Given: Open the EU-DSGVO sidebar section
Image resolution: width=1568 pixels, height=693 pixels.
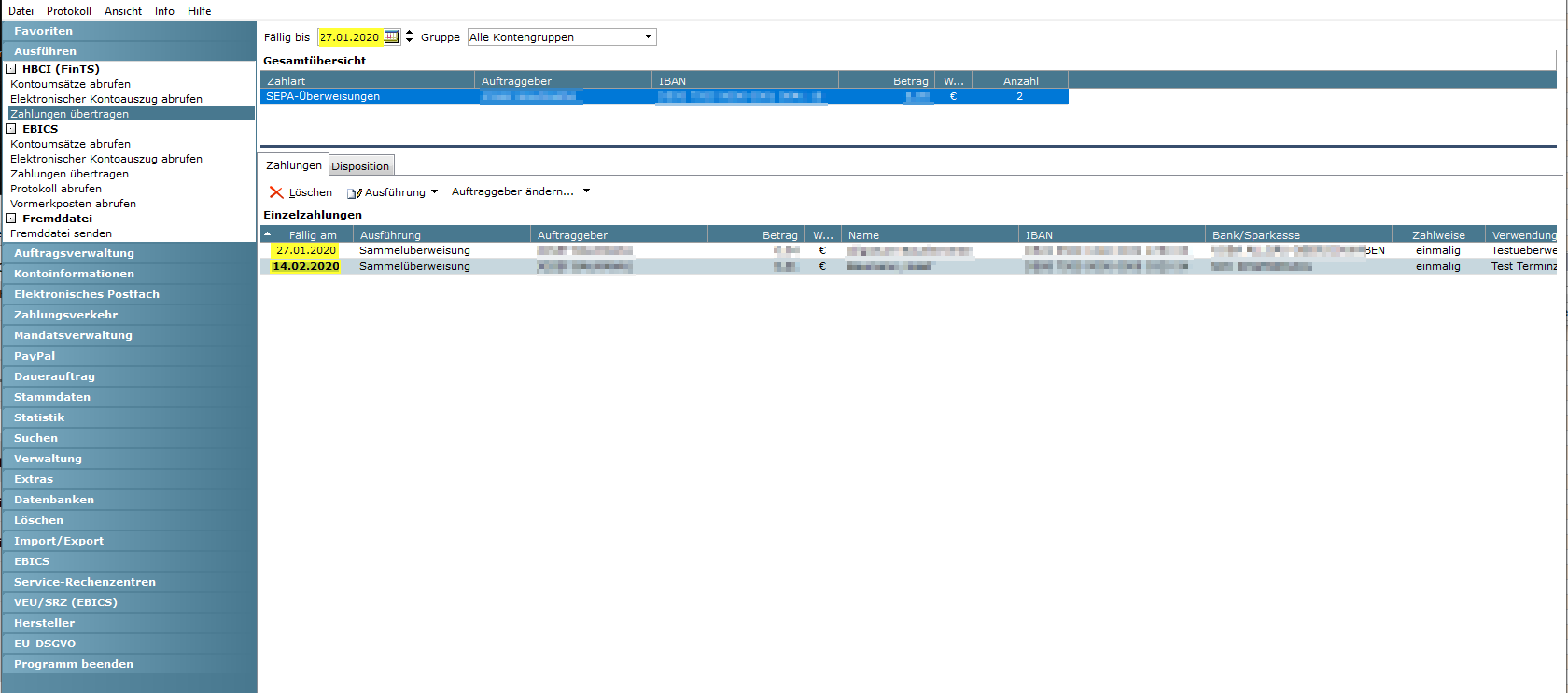Looking at the screenshot, I should point(129,643).
